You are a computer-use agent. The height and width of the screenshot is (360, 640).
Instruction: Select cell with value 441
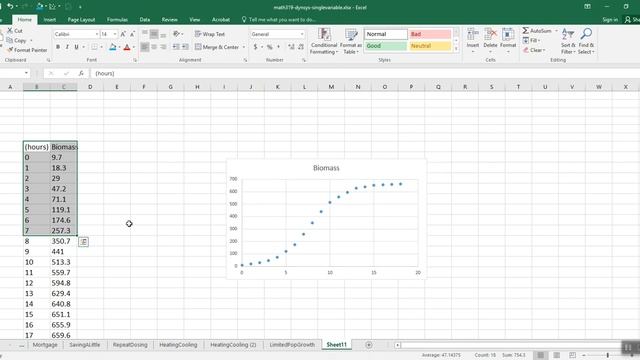point(63,252)
